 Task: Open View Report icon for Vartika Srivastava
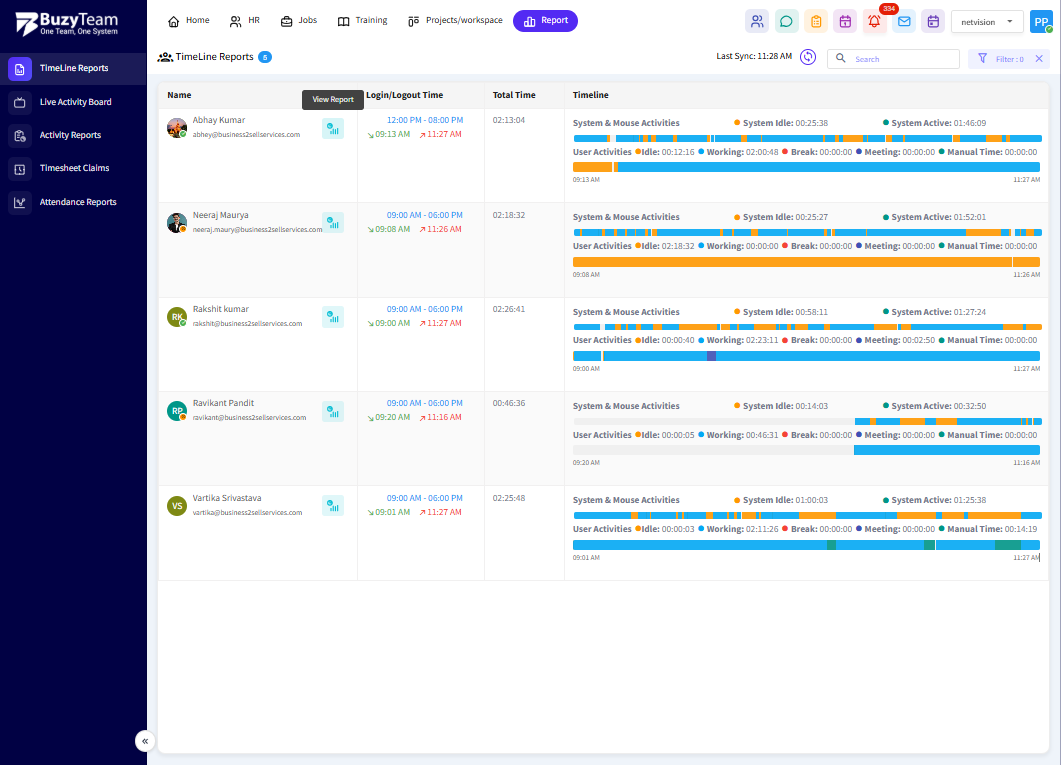332,505
